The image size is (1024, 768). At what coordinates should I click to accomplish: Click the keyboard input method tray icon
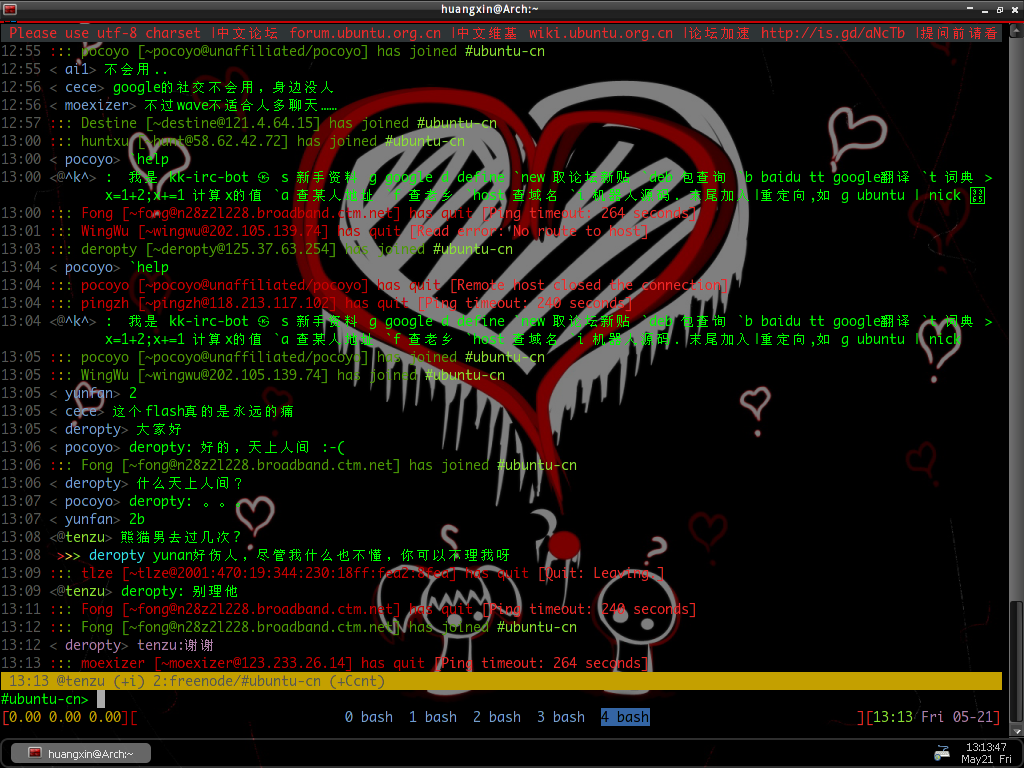[942, 753]
